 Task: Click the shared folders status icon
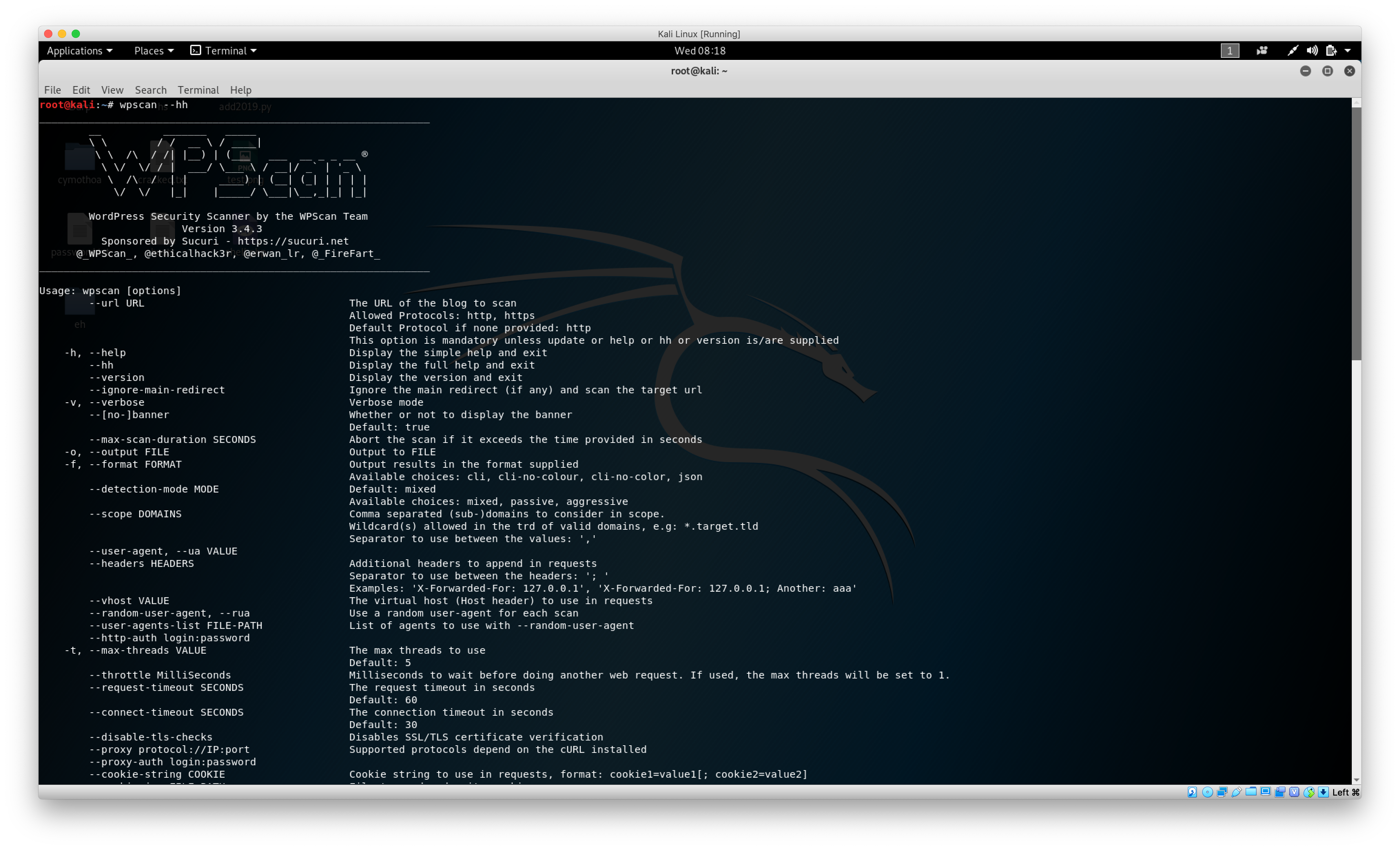coord(1251,791)
